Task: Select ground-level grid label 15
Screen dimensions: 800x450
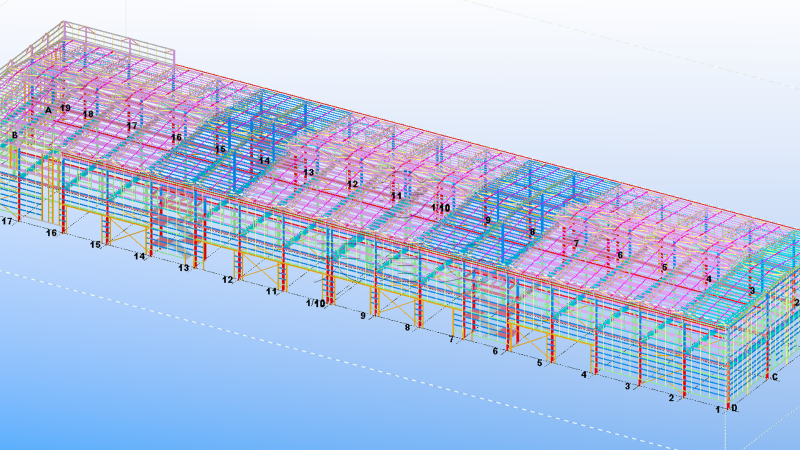Action: coord(95,244)
